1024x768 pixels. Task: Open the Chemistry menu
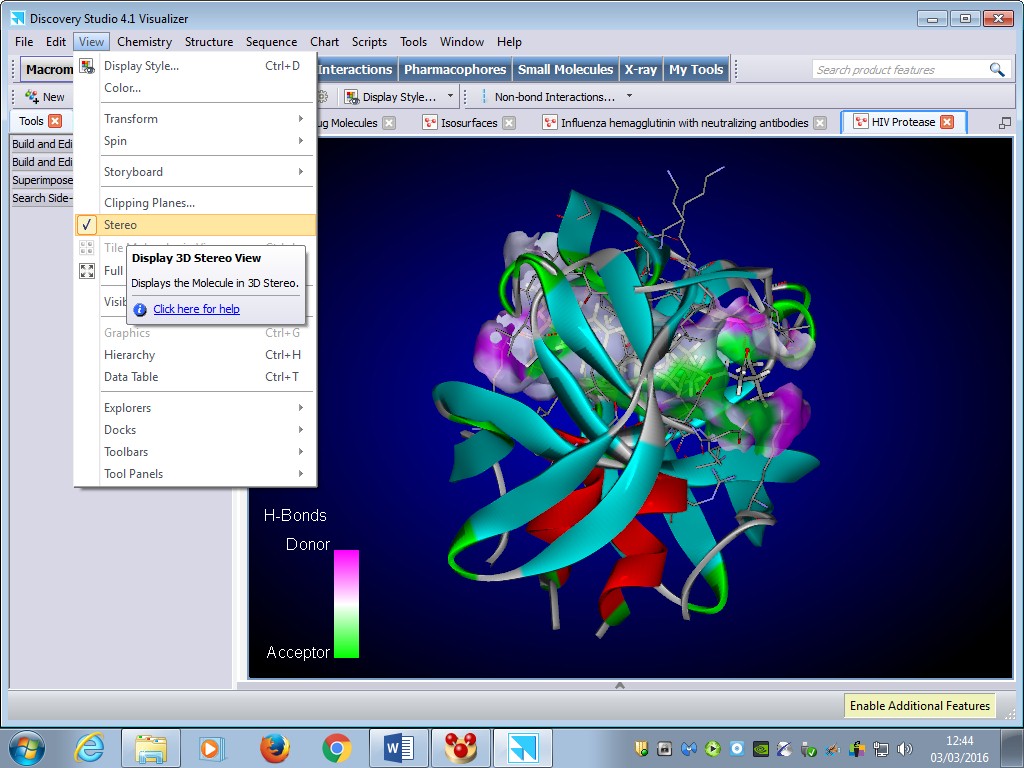click(144, 42)
